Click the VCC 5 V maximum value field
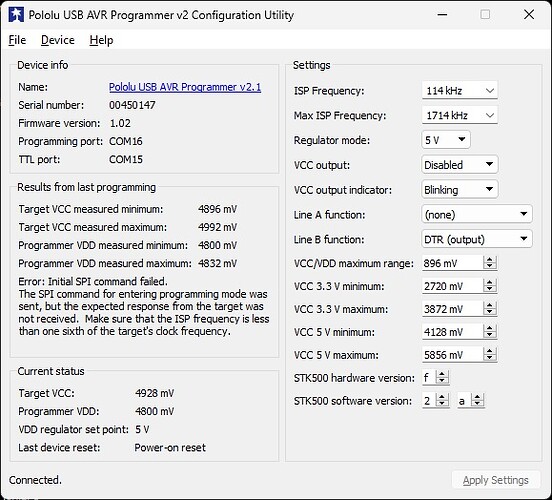552x500 pixels. click(x=452, y=355)
